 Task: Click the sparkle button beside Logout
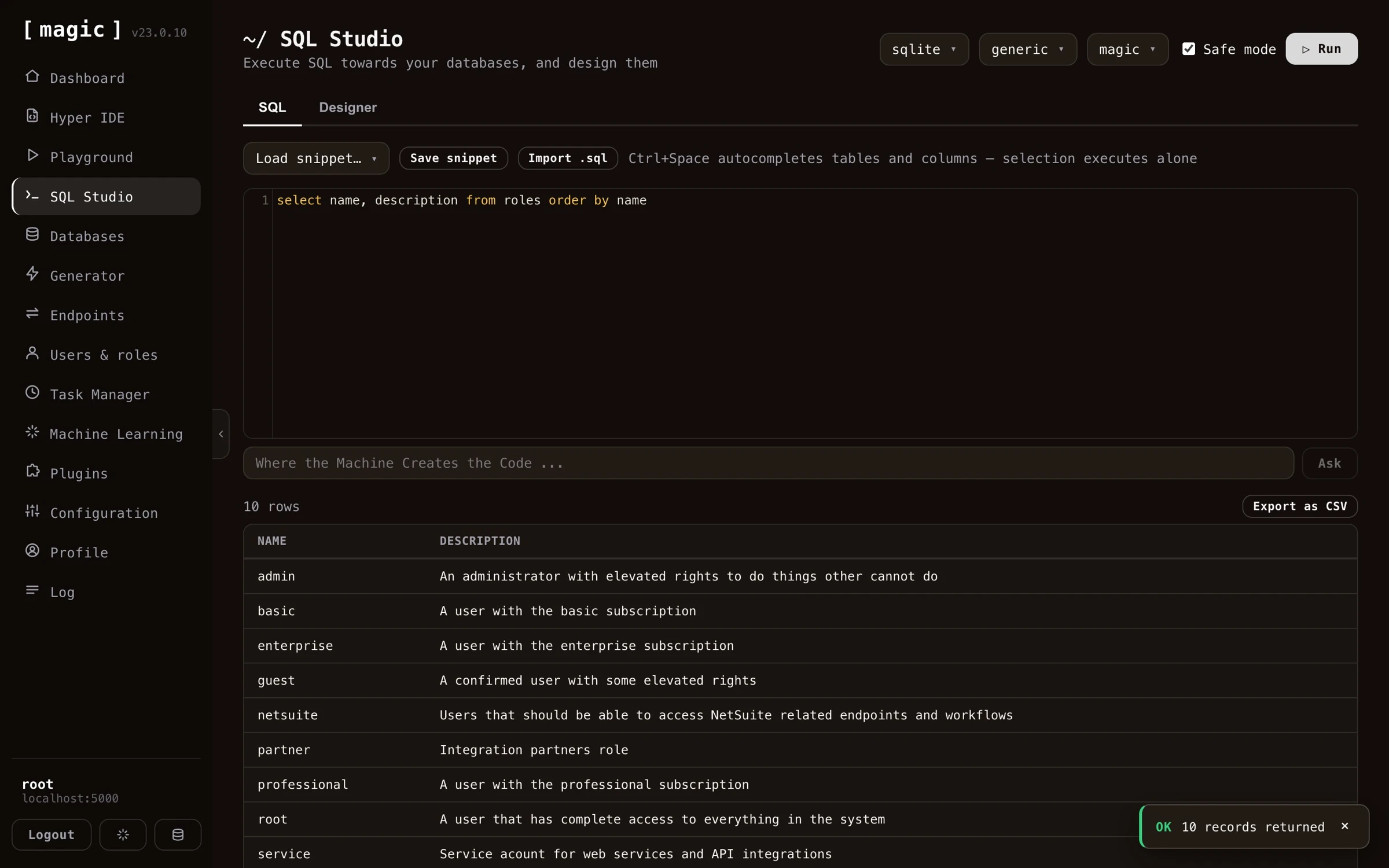click(x=123, y=834)
